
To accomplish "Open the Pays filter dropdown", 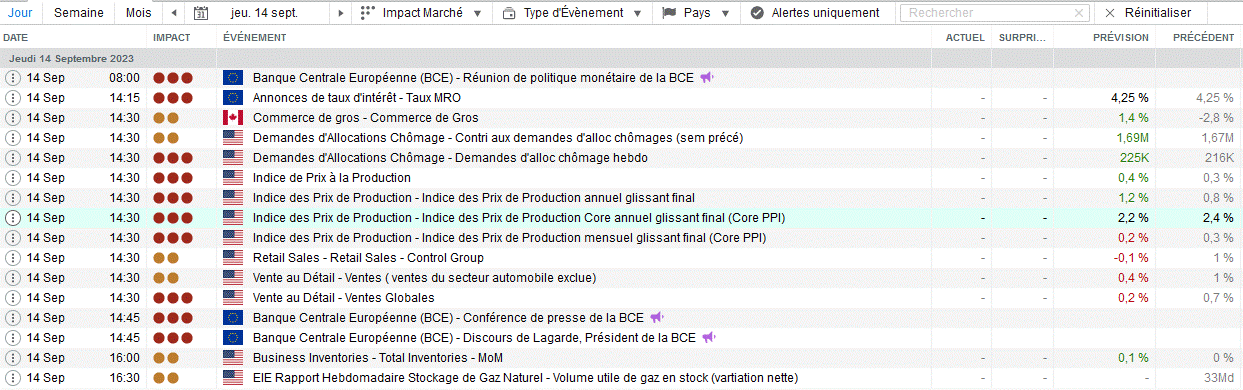I will tap(698, 13).
